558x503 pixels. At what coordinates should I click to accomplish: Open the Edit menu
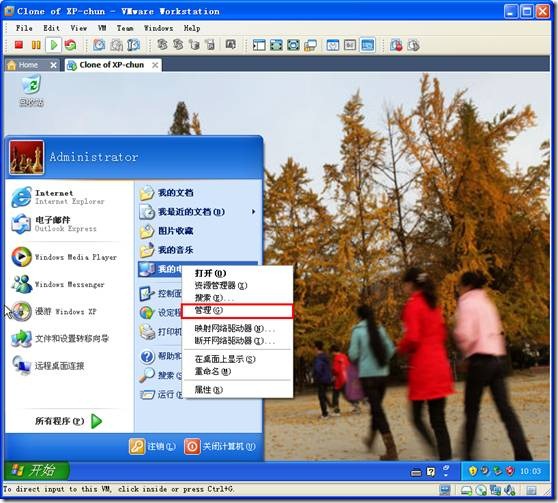point(51,28)
